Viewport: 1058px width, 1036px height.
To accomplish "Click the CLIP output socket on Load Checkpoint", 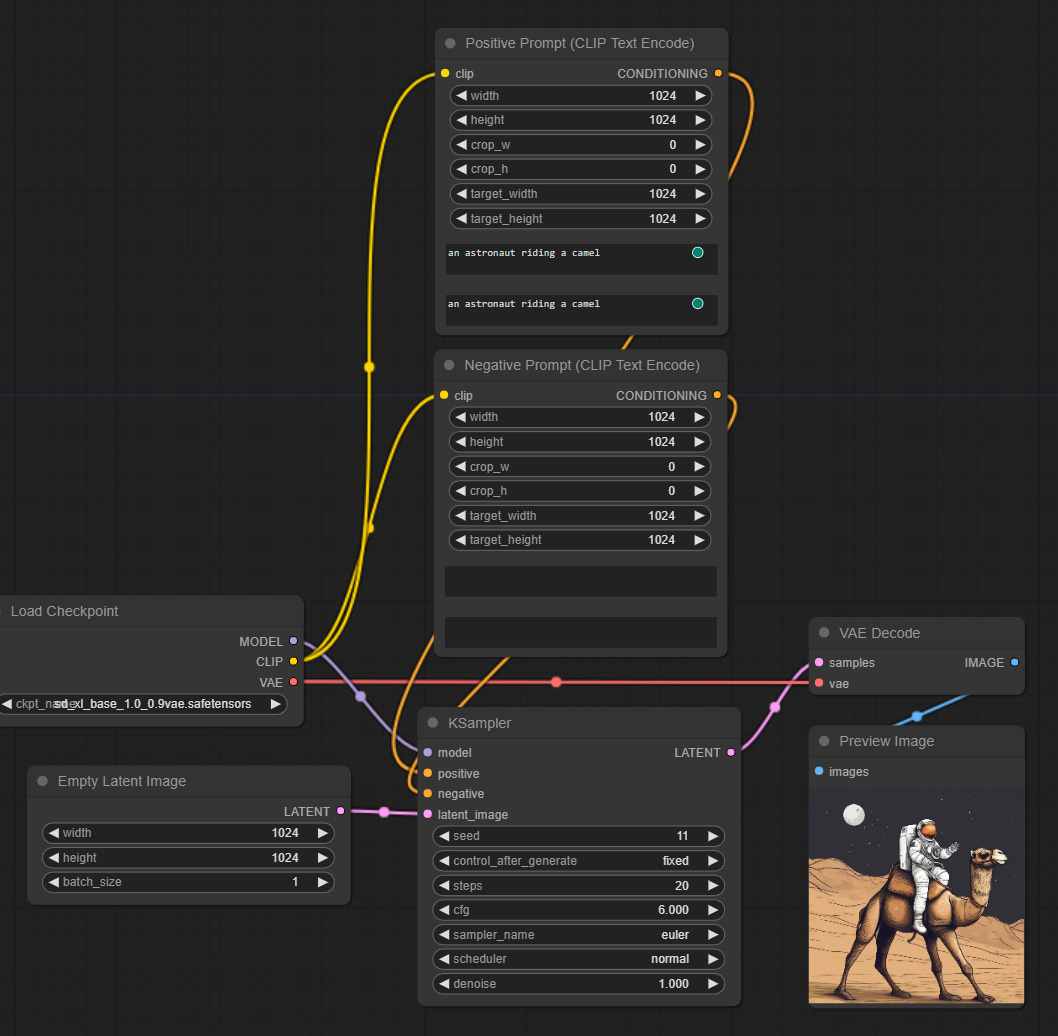I will [293, 661].
